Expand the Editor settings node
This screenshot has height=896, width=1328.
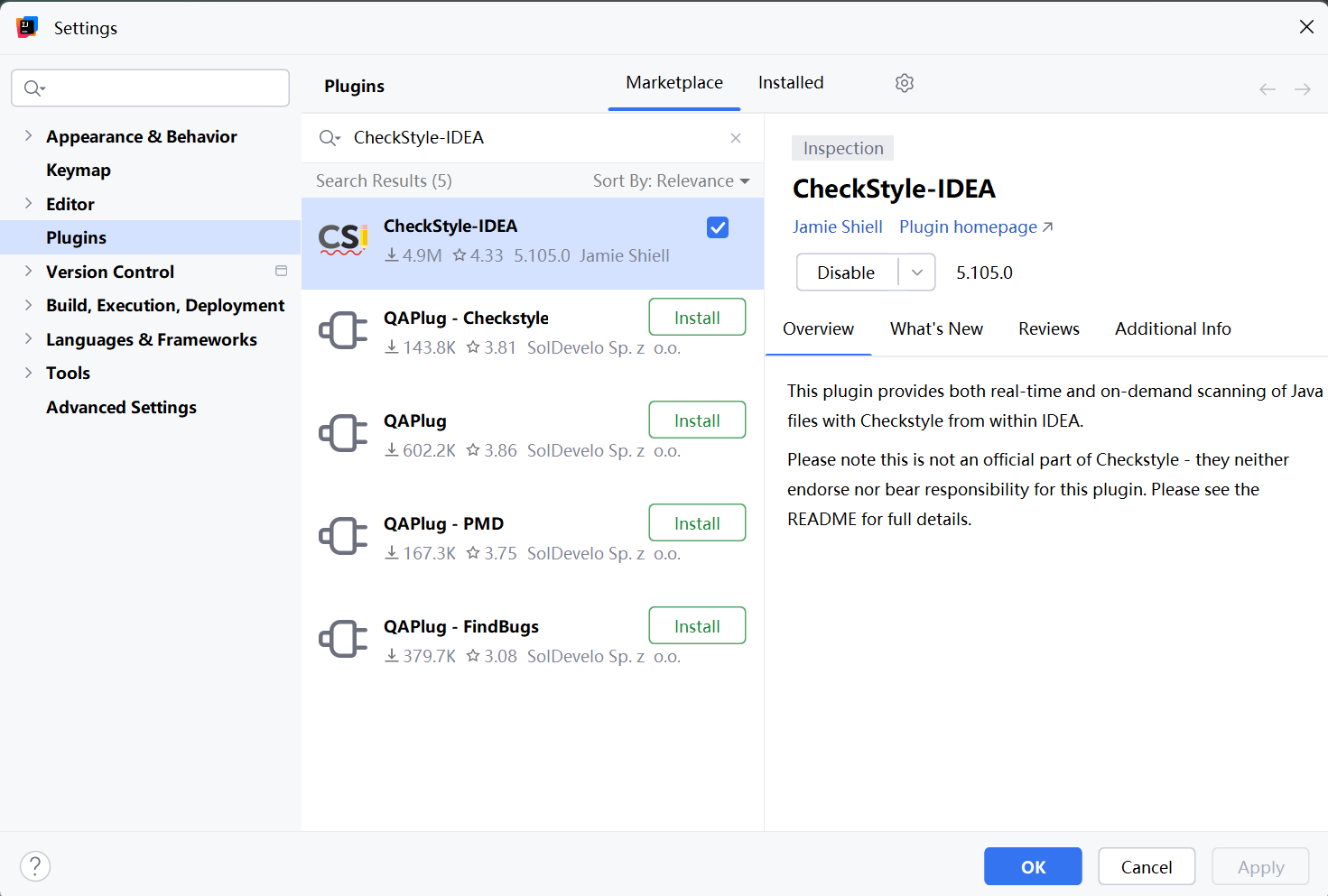(x=28, y=203)
